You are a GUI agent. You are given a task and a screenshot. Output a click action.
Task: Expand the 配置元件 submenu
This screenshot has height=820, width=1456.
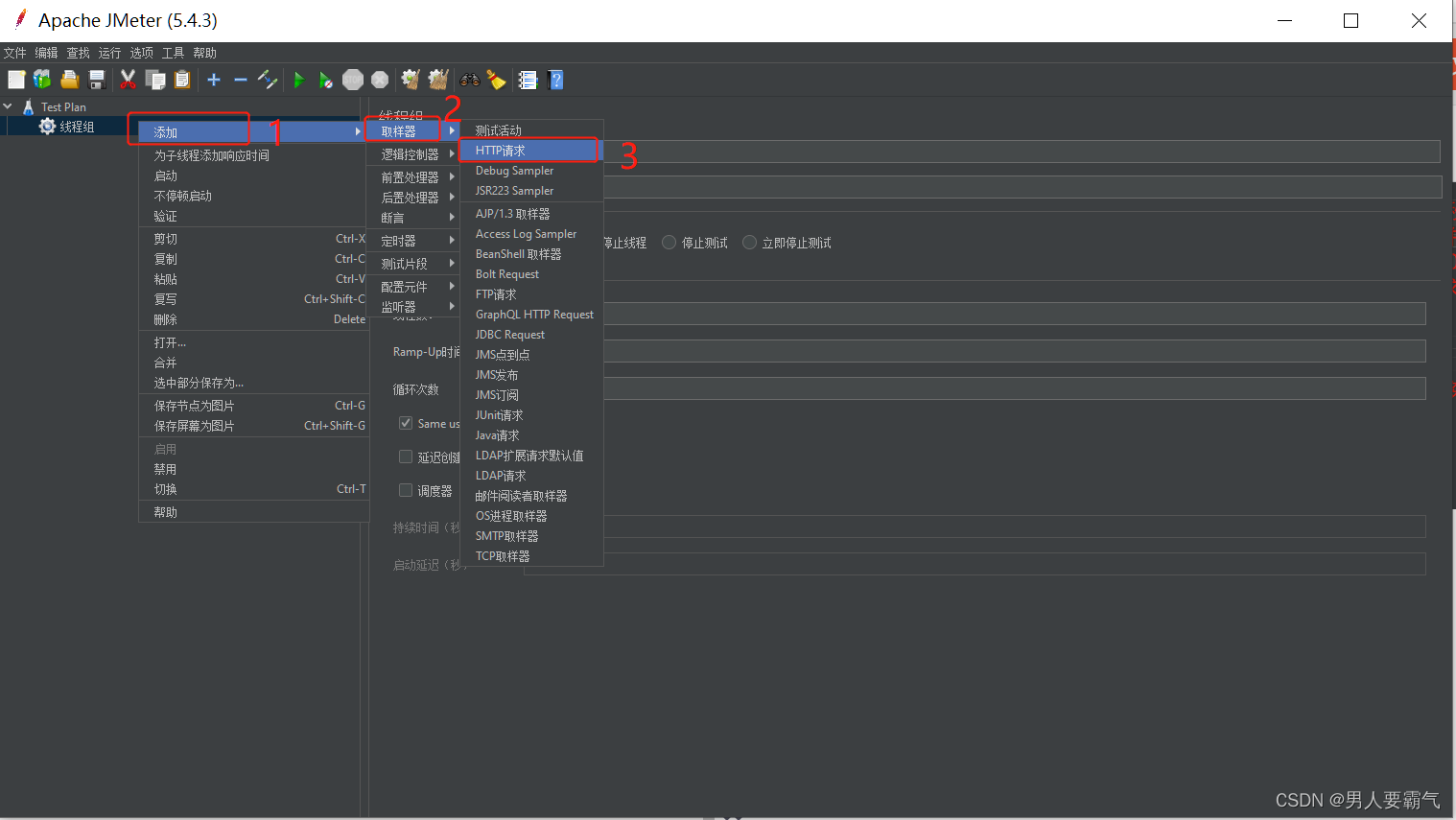click(413, 287)
